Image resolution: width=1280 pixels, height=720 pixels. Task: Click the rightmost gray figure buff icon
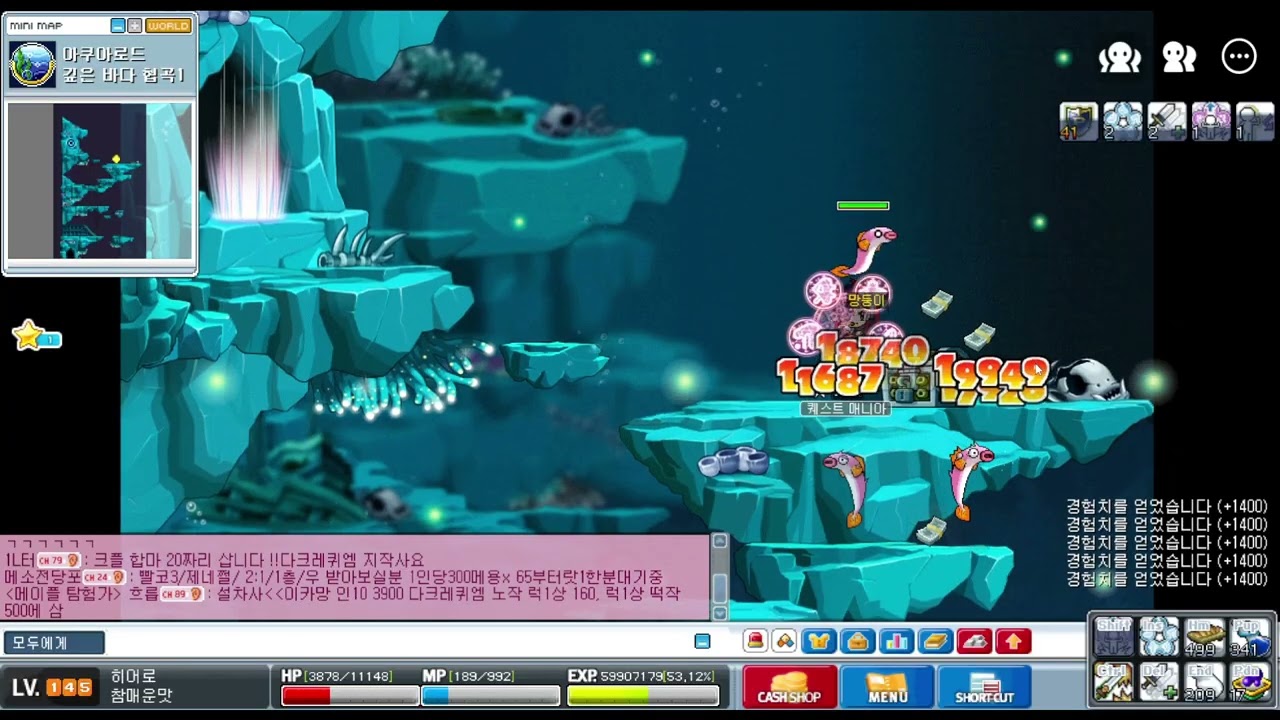coord(1255,121)
